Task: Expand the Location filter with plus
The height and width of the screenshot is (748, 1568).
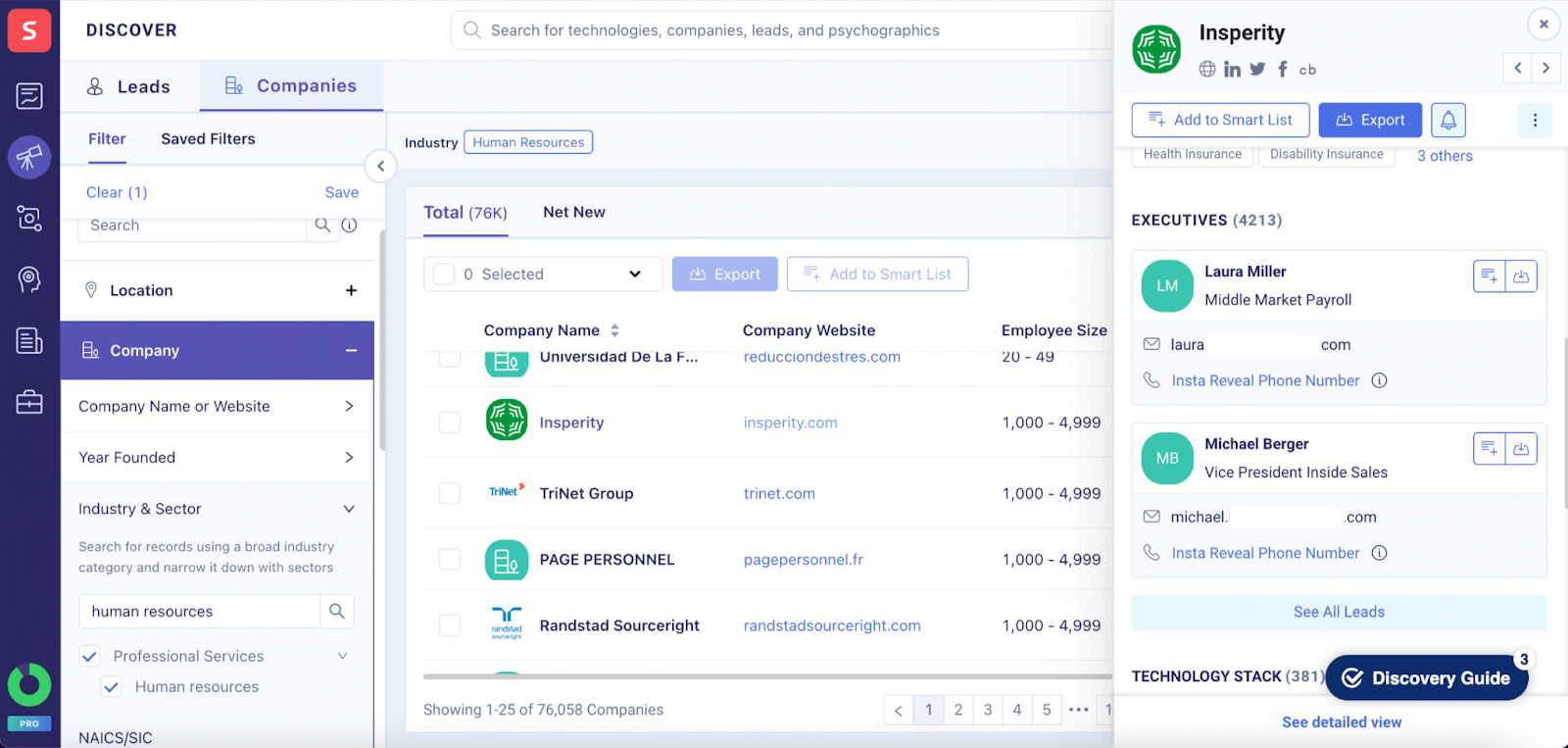Action: point(351,290)
